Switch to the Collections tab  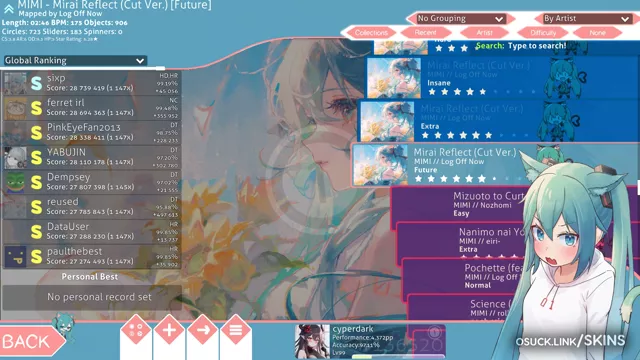point(371,33)
